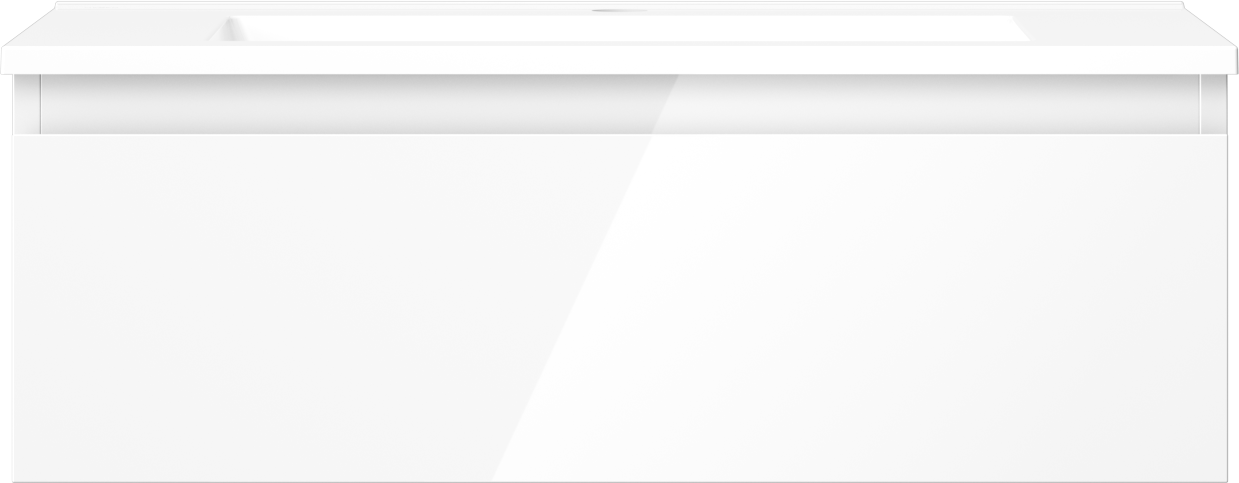The width and height of the screenshot is (1239, 483).
Task: Click the right edge of the vanity cabinet
Action: coord(1226,278)
